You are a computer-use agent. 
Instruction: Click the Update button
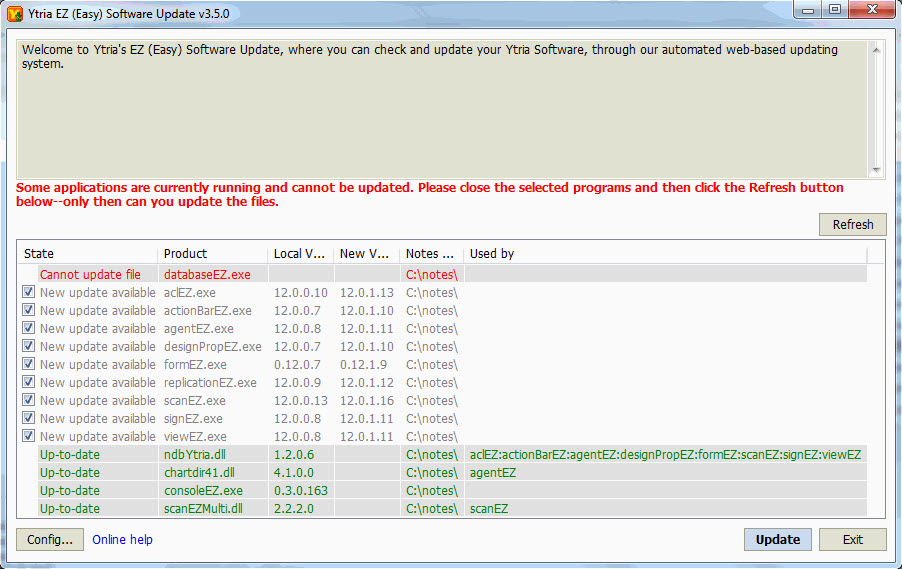click(x=777, y=540)
